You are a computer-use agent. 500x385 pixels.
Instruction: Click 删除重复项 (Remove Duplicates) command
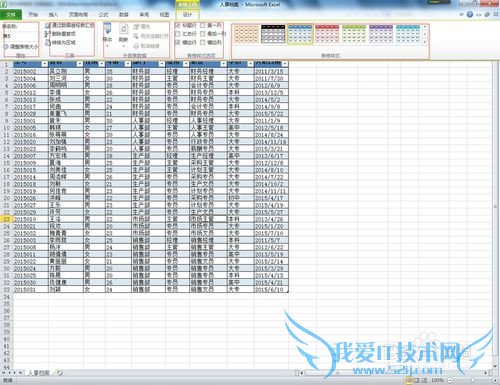60,34
